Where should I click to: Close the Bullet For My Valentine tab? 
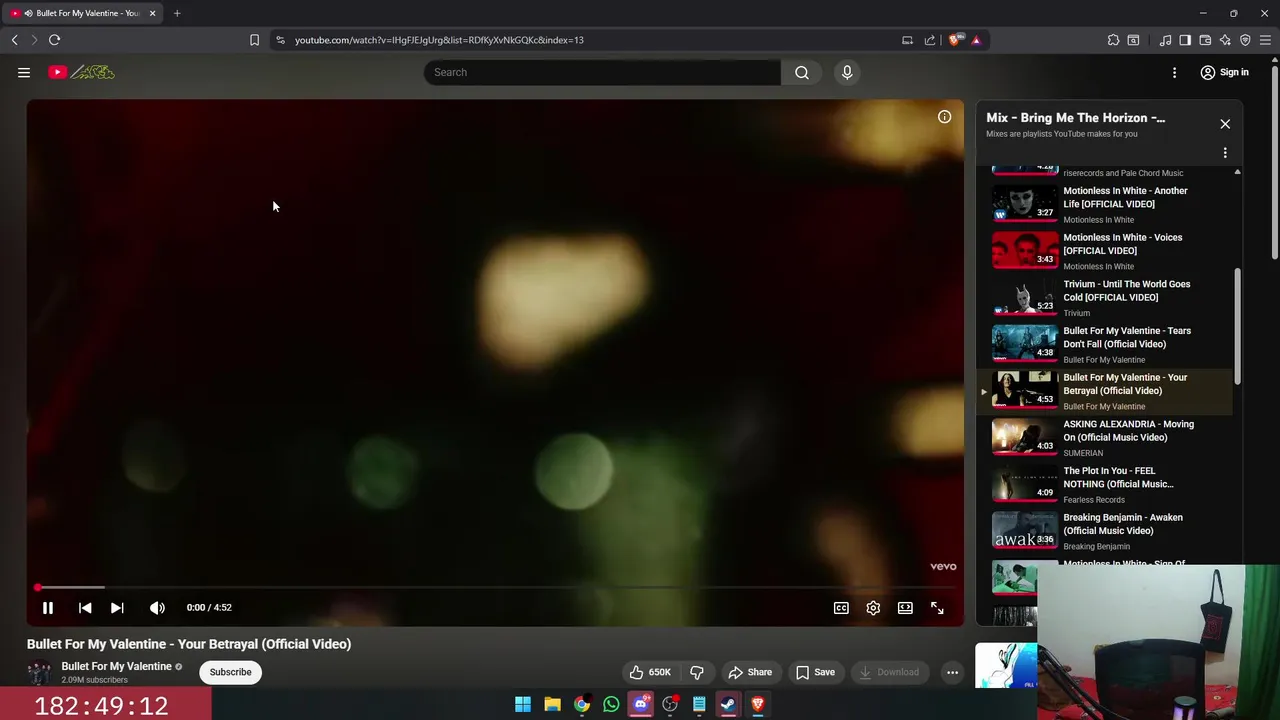(152, 13)
